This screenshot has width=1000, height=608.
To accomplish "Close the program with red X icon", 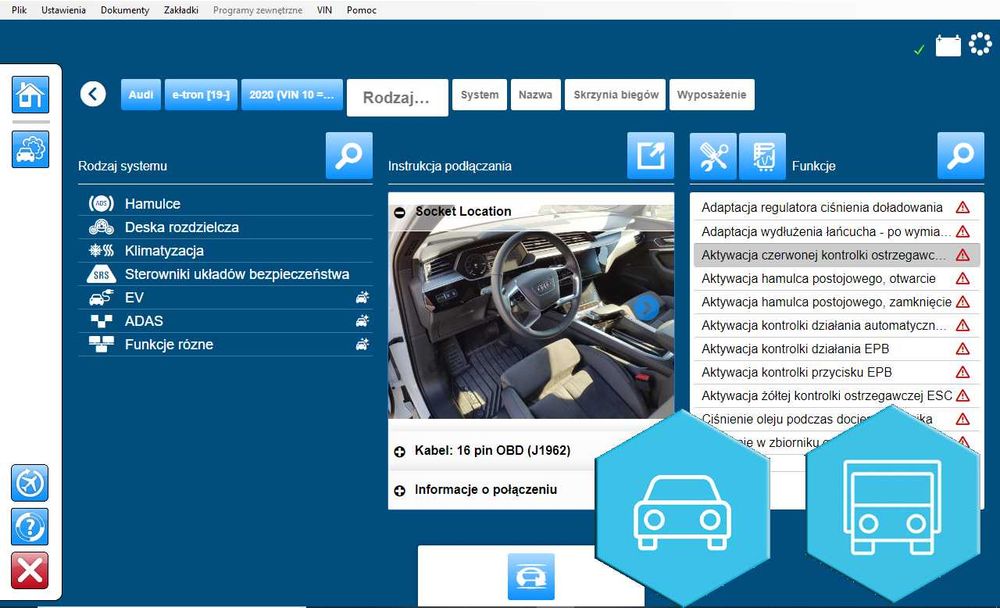I will (30, 570).
